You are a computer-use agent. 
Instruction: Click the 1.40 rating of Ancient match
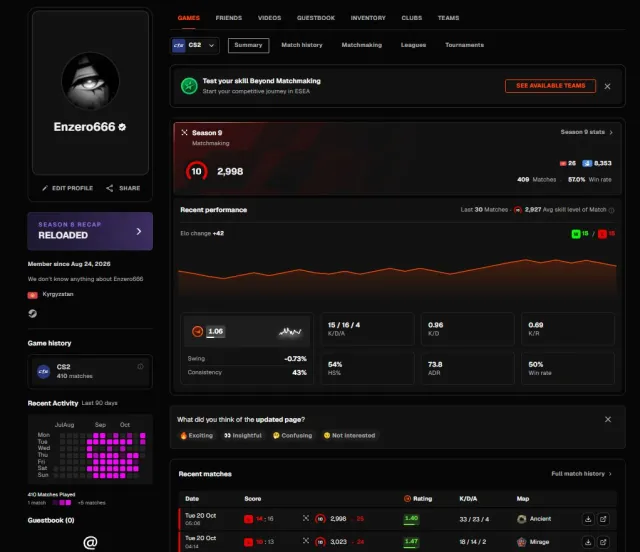(411, 519)
